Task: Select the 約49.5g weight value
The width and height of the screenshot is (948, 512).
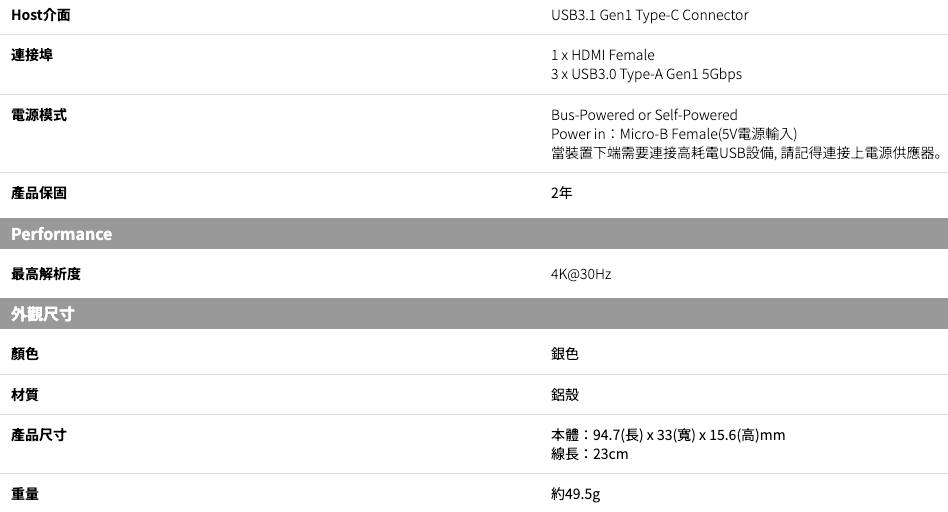Action: [x=576, y=494]
